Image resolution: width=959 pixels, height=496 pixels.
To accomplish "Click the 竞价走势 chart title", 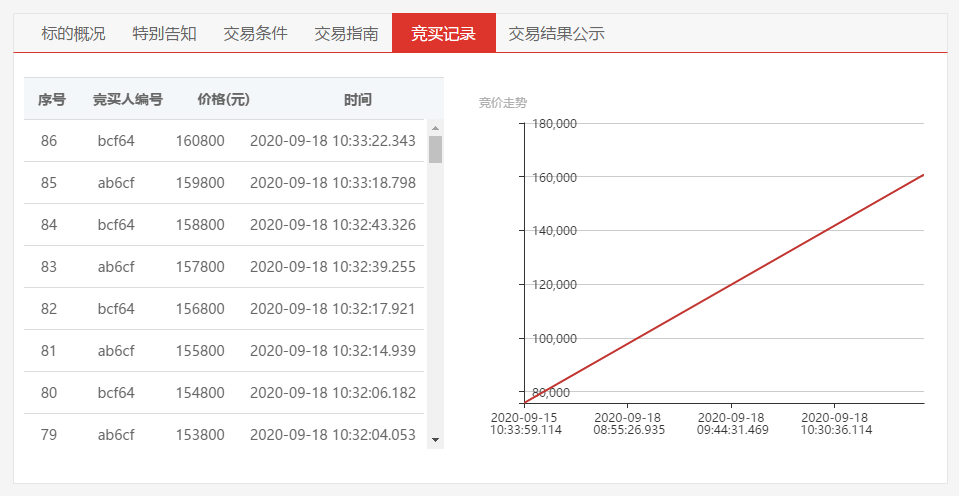I will 502,102.
